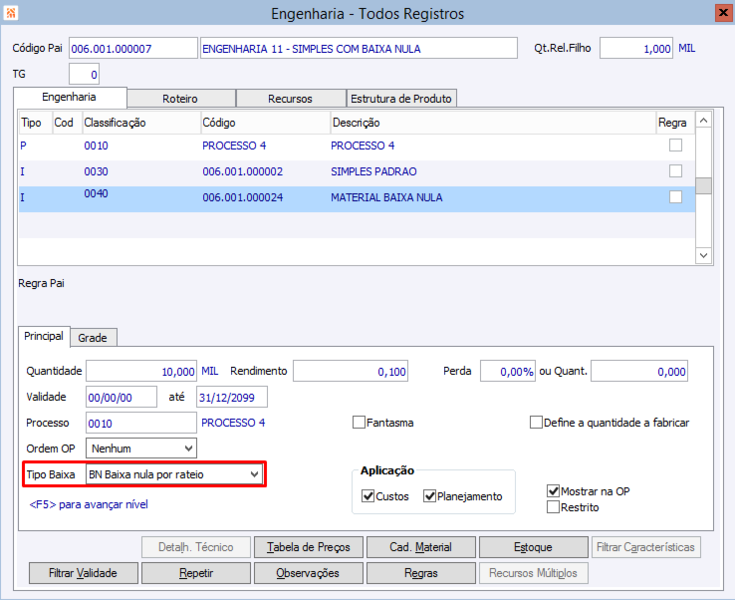Check Define a quantidade a fabricar
The height and width of the screenshot is (600, 735).
(536, 423)
